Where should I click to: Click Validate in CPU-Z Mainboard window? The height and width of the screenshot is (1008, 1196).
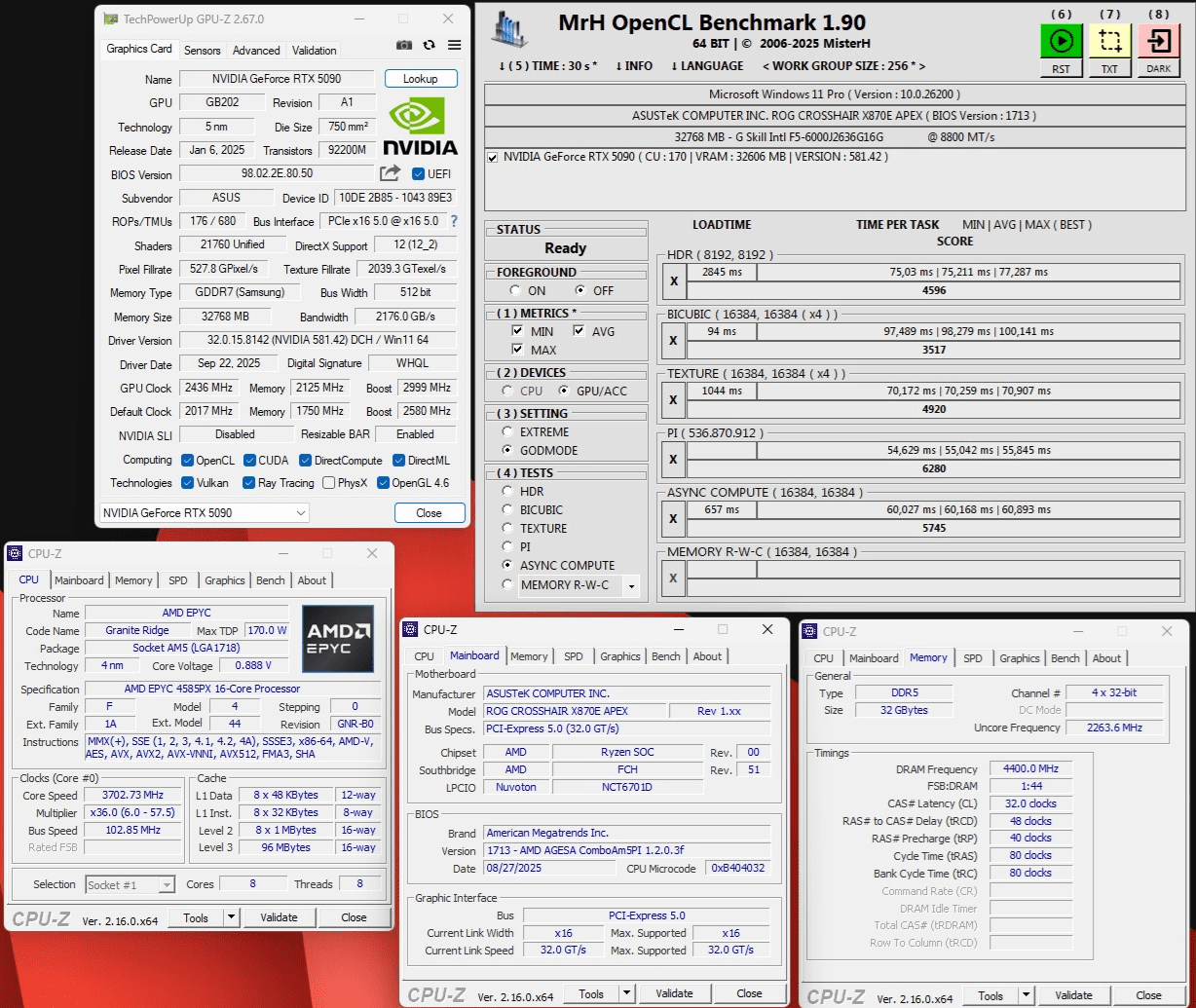(x=674, y=994)
